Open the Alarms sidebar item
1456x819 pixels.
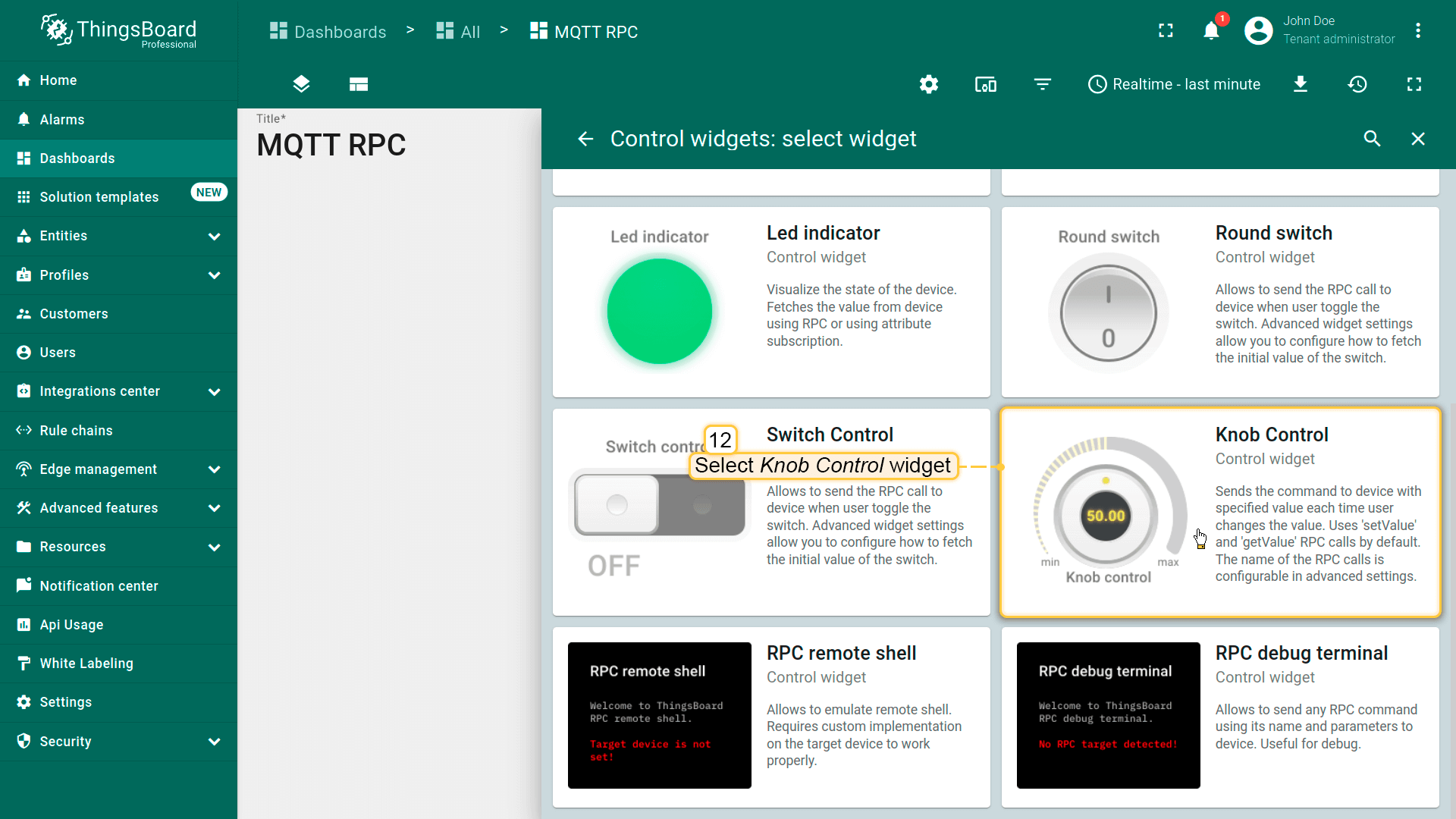[62, 120]
